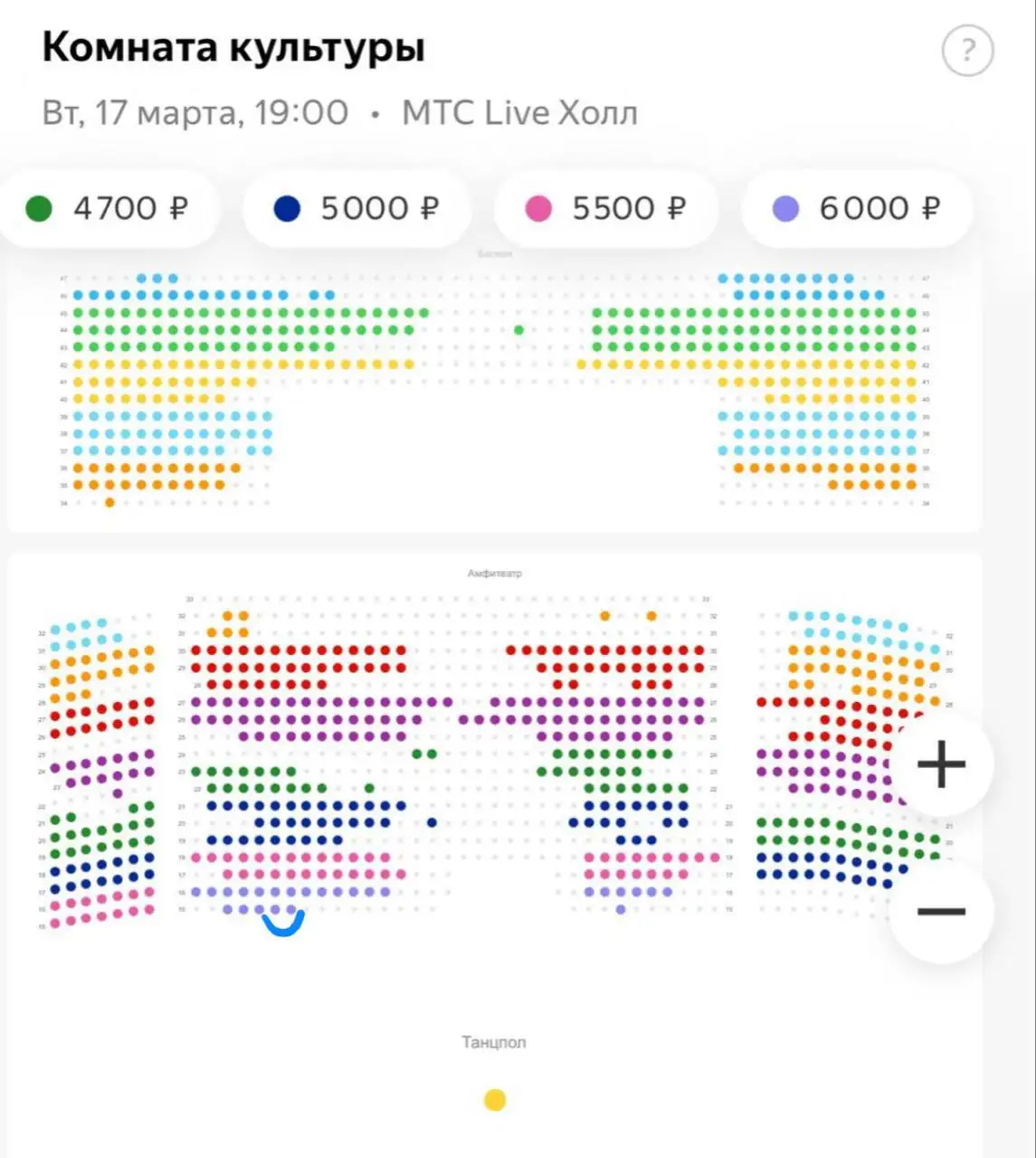Click the lilac dot of the 6000 ₽ chip

(x=785, y=209)
